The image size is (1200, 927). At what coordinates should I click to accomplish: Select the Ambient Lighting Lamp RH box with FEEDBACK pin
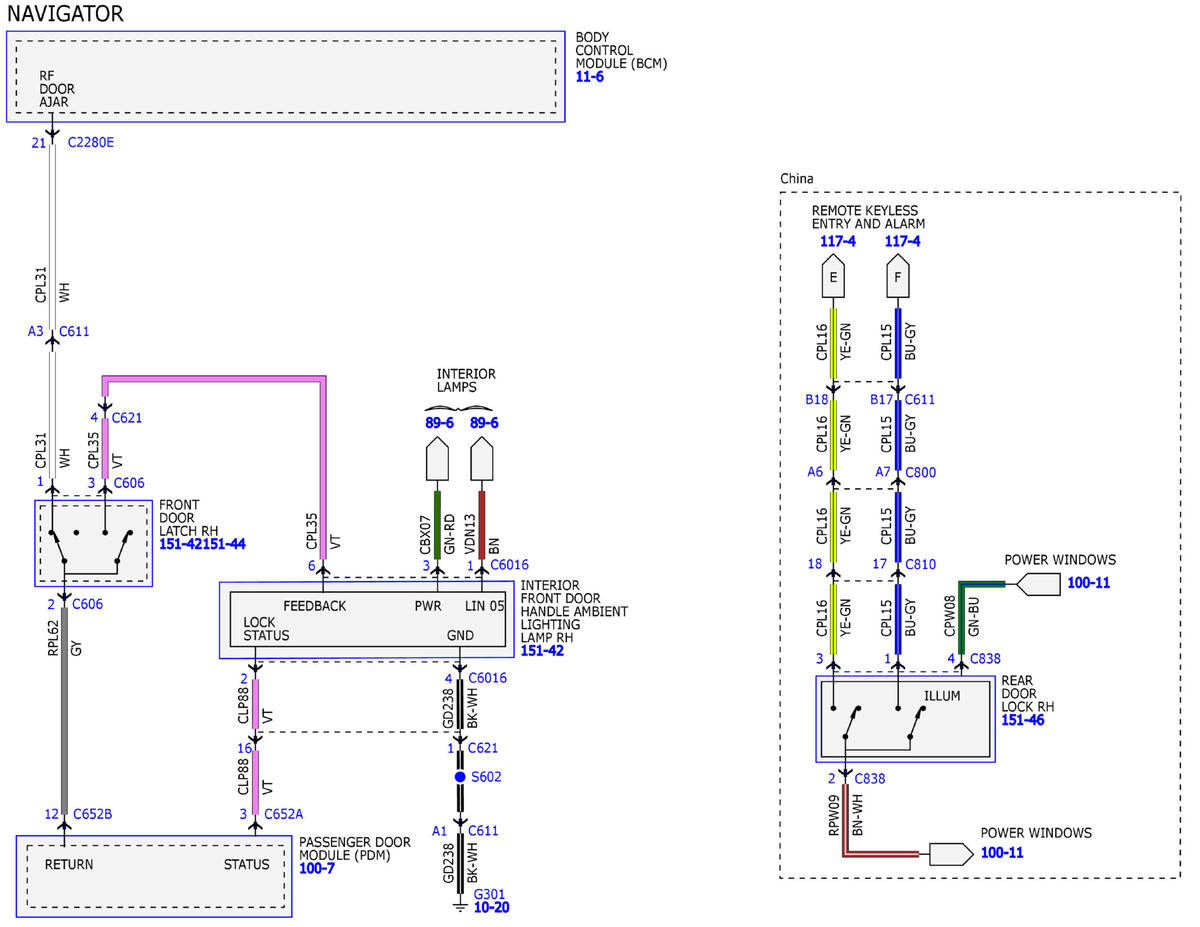tap(367, 620)
